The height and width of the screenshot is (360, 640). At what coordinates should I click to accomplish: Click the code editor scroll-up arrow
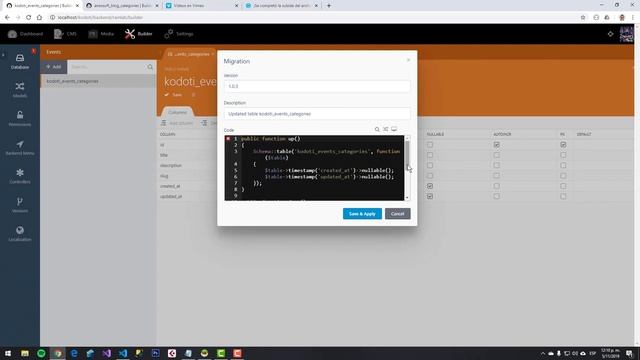tap(407, 139)
